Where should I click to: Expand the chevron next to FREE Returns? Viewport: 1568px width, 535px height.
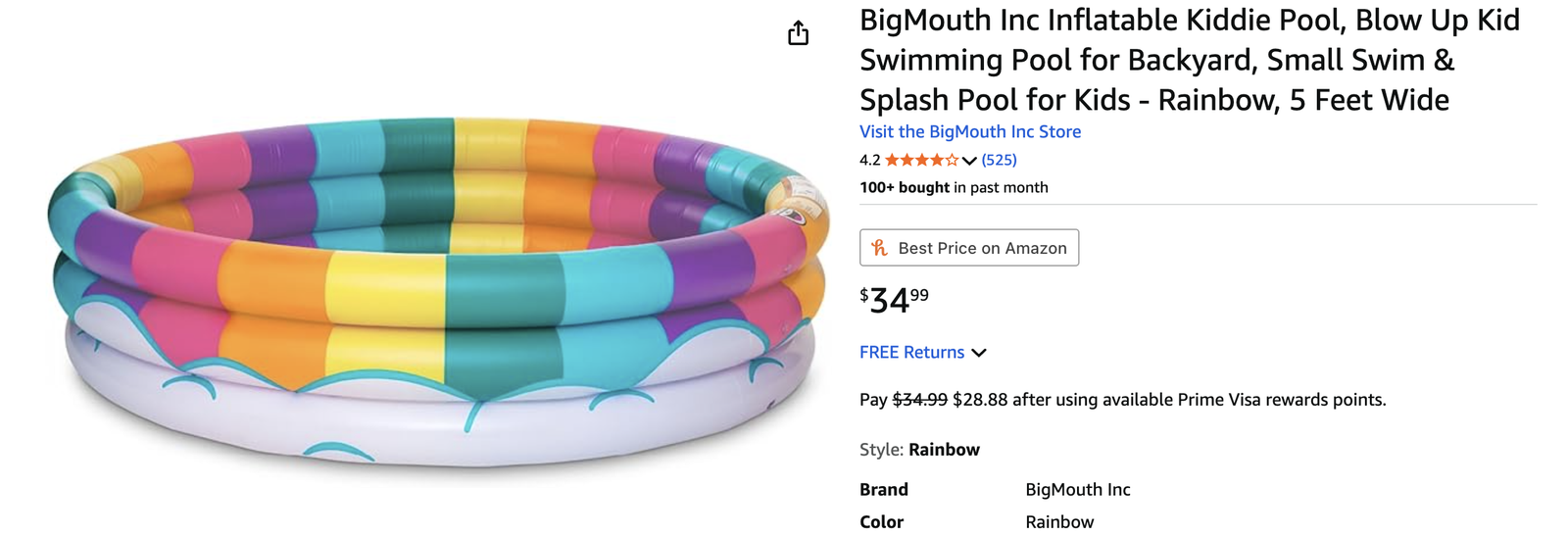978,353
